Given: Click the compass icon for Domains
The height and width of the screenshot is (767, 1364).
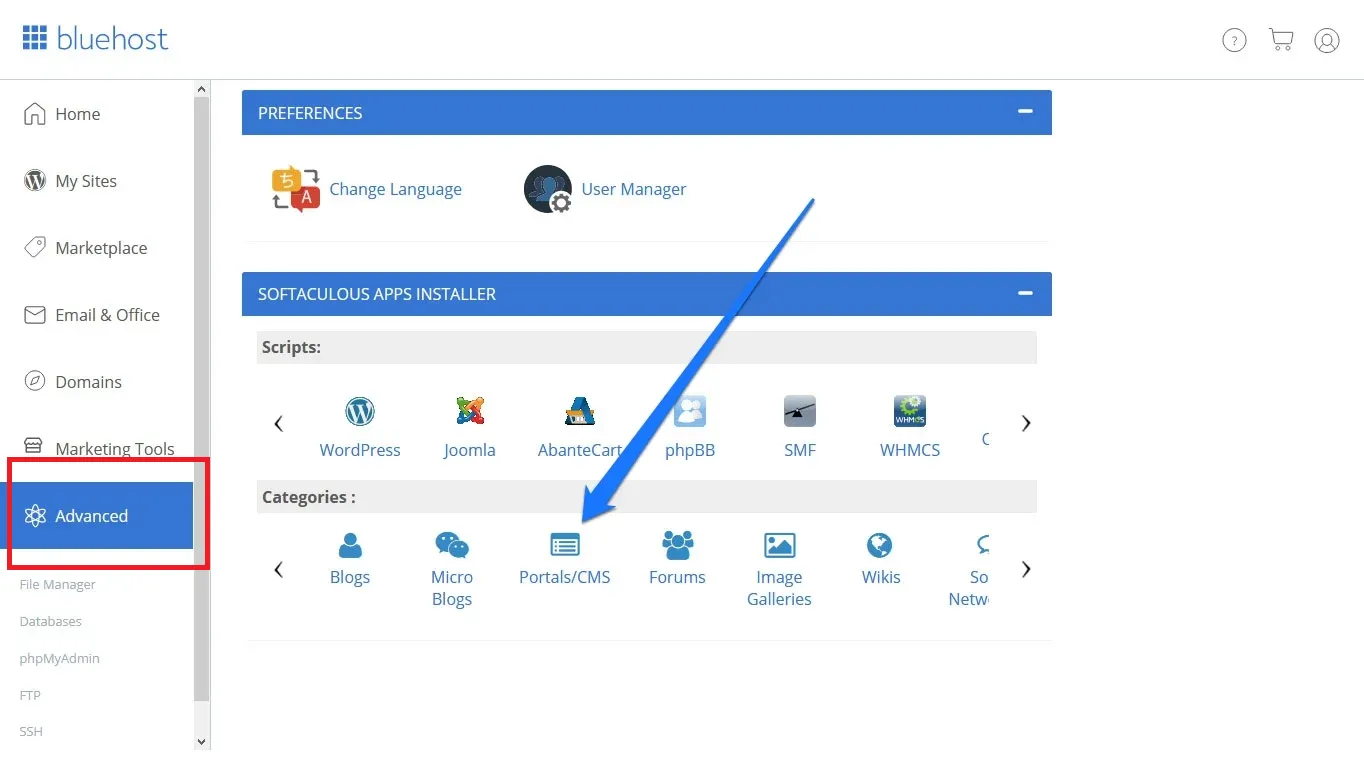Looking at the screenshot, I should [x=35, y=381].
